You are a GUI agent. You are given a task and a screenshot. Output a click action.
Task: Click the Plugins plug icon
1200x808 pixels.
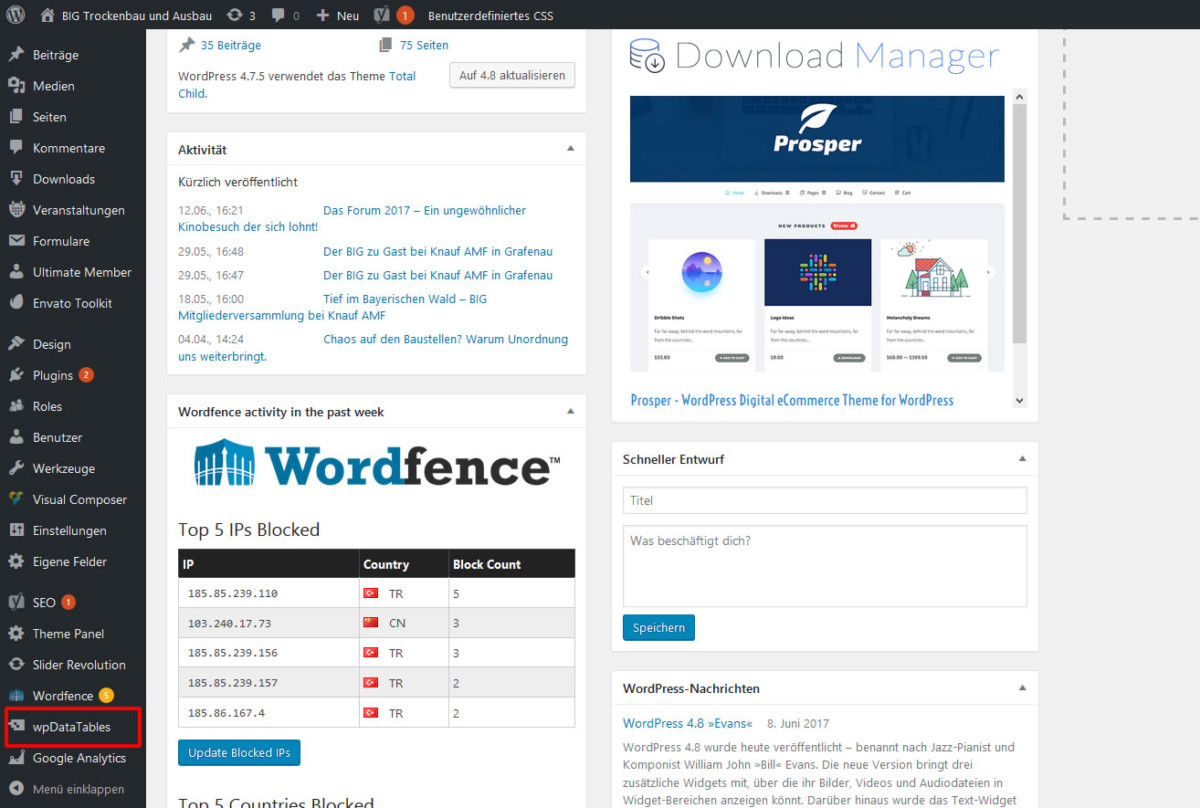(16, 375)
